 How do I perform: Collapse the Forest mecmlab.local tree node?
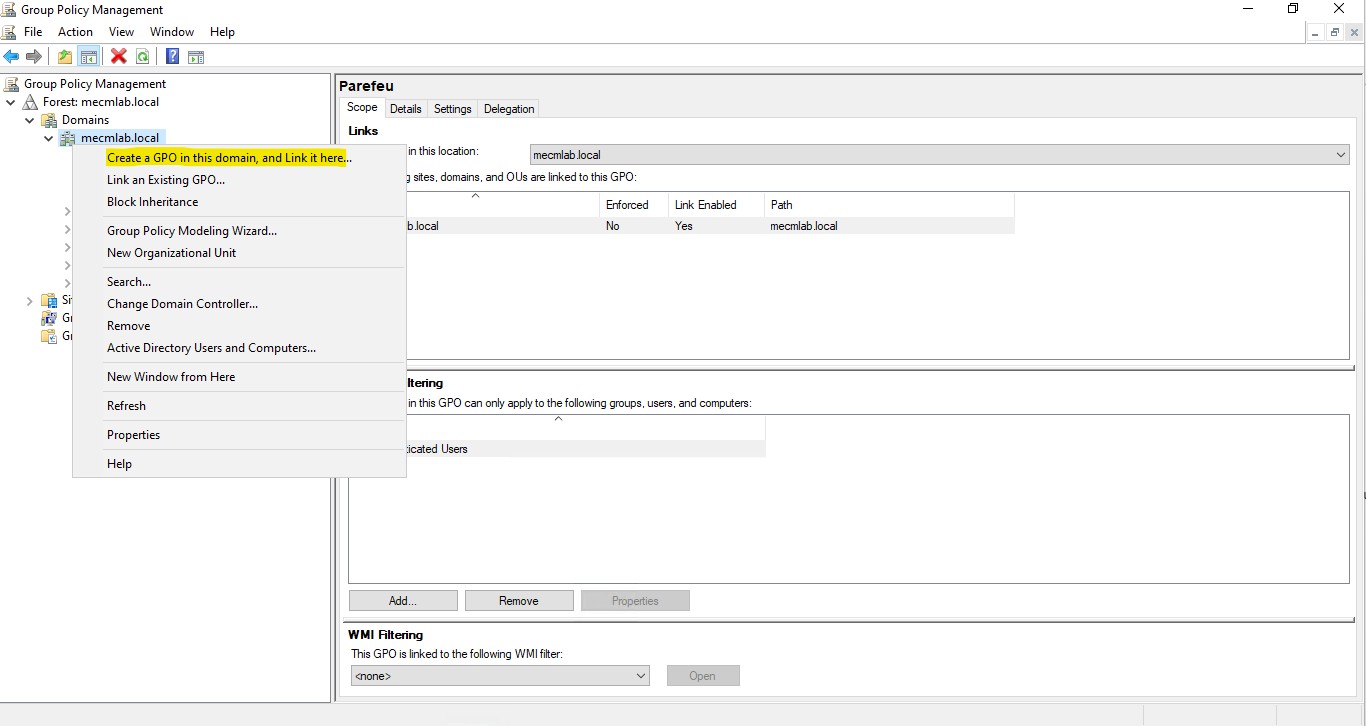coord(10,101)
